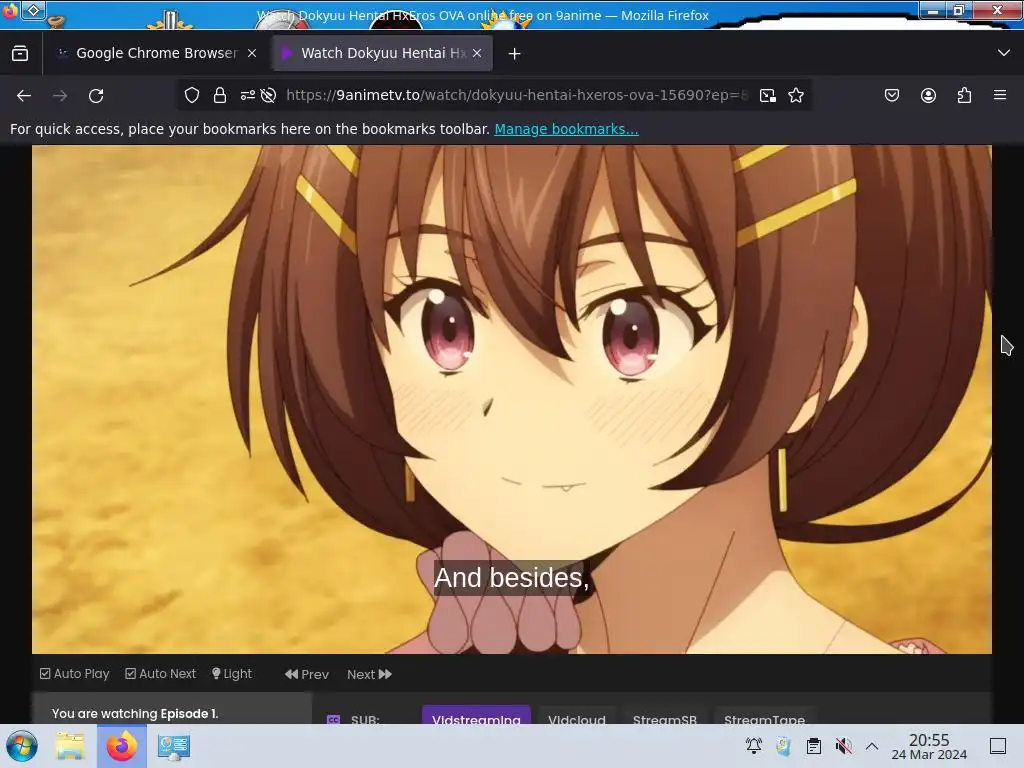Open the window menu icon in titlebar
The width and height of the screenshot is (1024, 768).
[33, 10]
